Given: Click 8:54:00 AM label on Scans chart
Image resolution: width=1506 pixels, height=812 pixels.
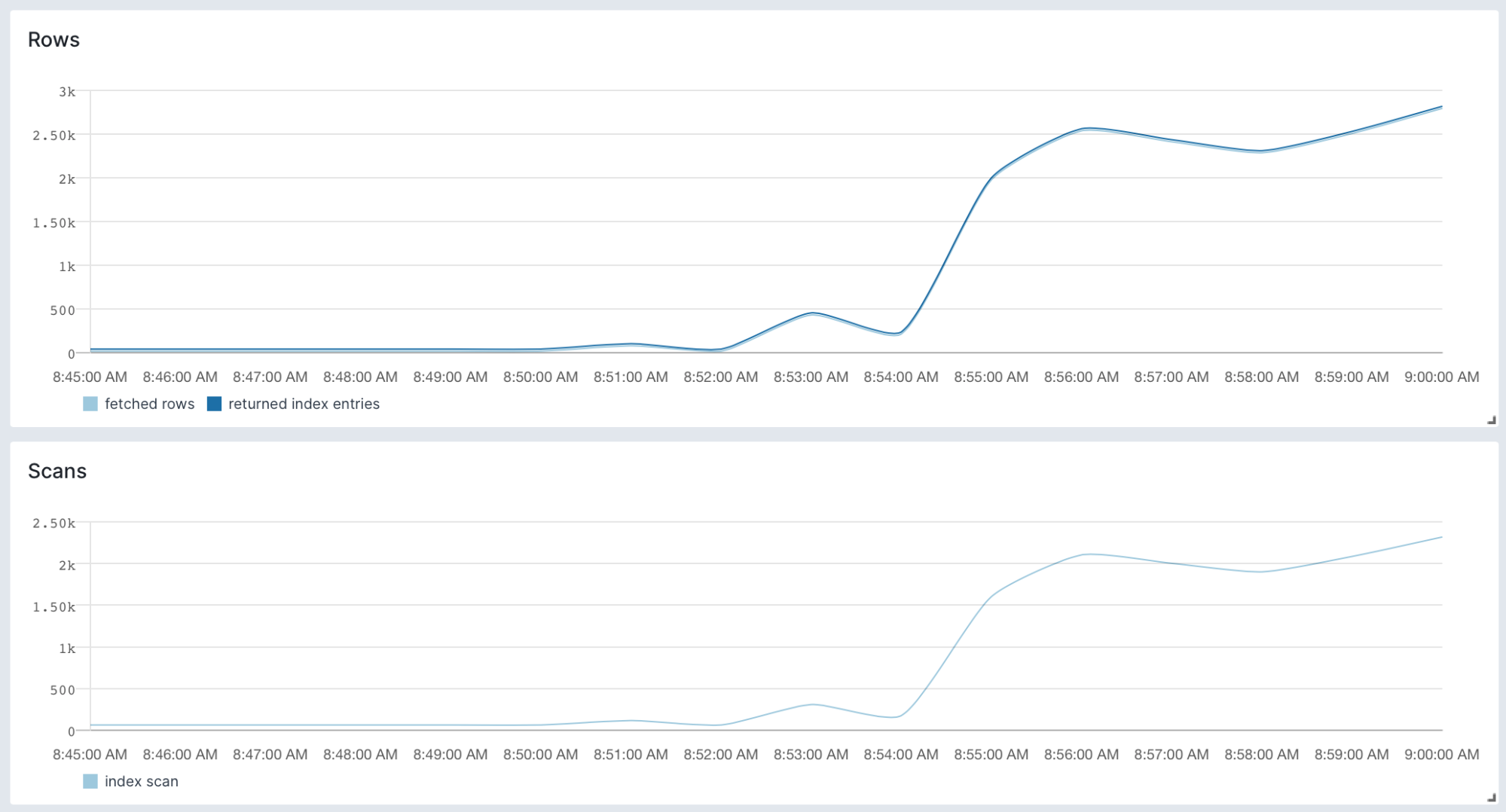Looking at the screenshot, I should tap(901, 754).
